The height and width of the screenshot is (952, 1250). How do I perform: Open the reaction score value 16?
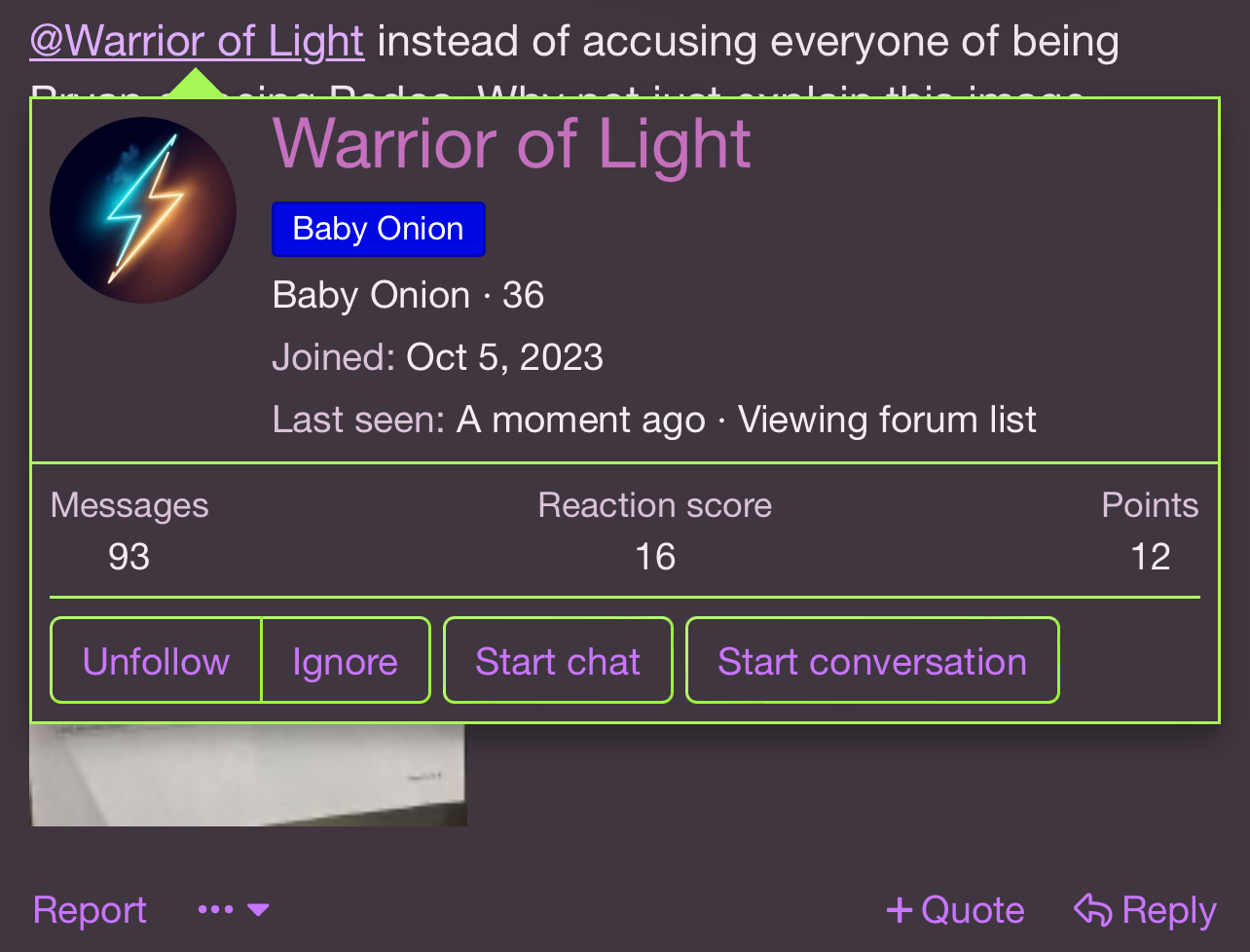coord(654,557)
